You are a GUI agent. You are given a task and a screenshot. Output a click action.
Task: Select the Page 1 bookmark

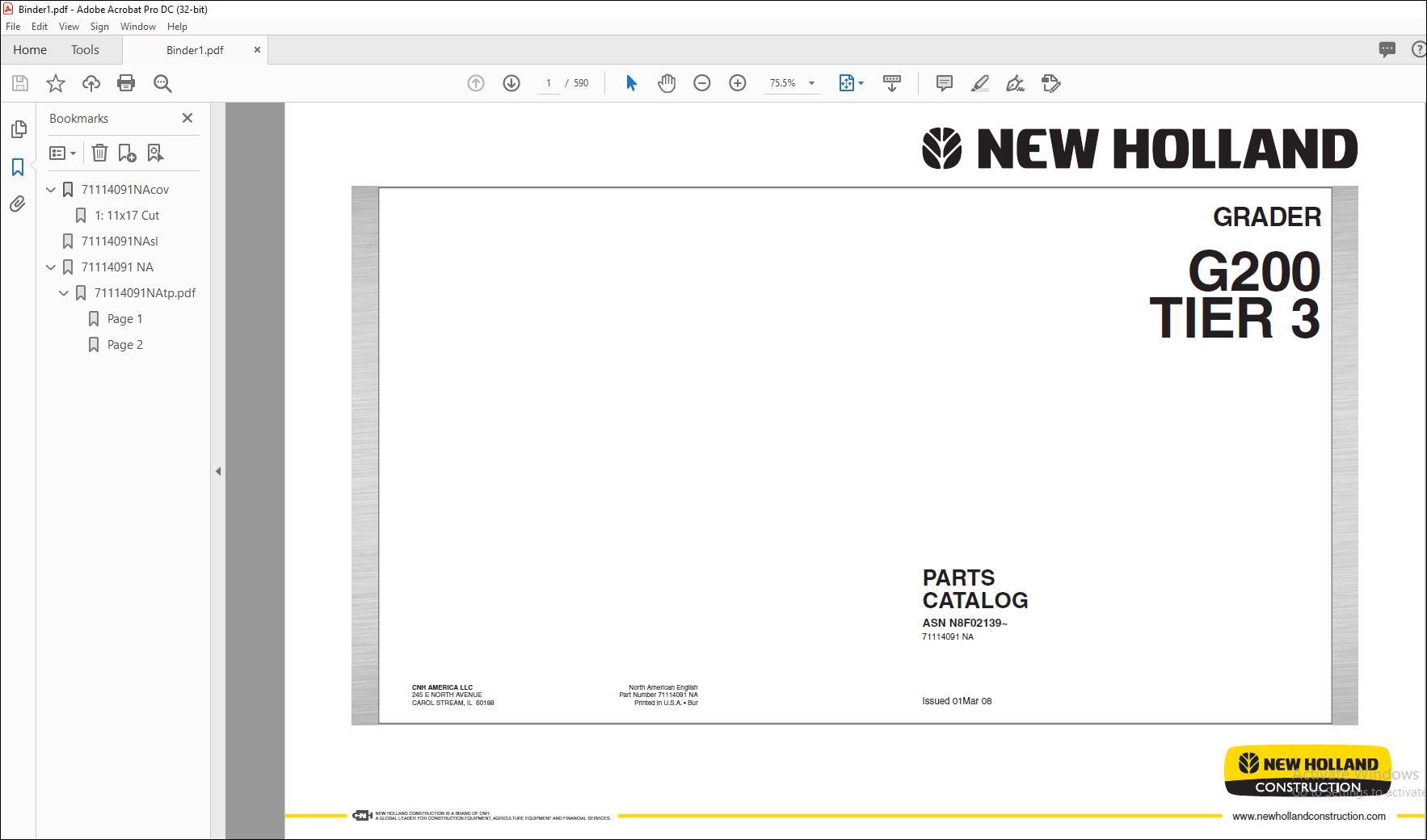point(124,319)
